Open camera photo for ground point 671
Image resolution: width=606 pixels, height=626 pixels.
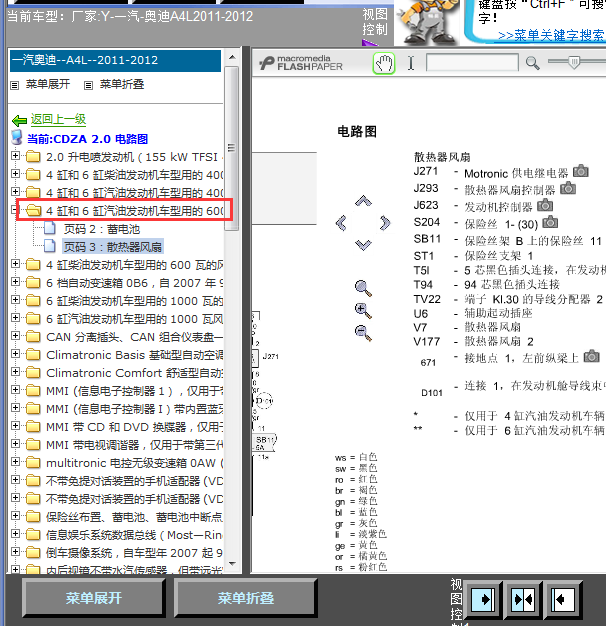pos(592,356)
